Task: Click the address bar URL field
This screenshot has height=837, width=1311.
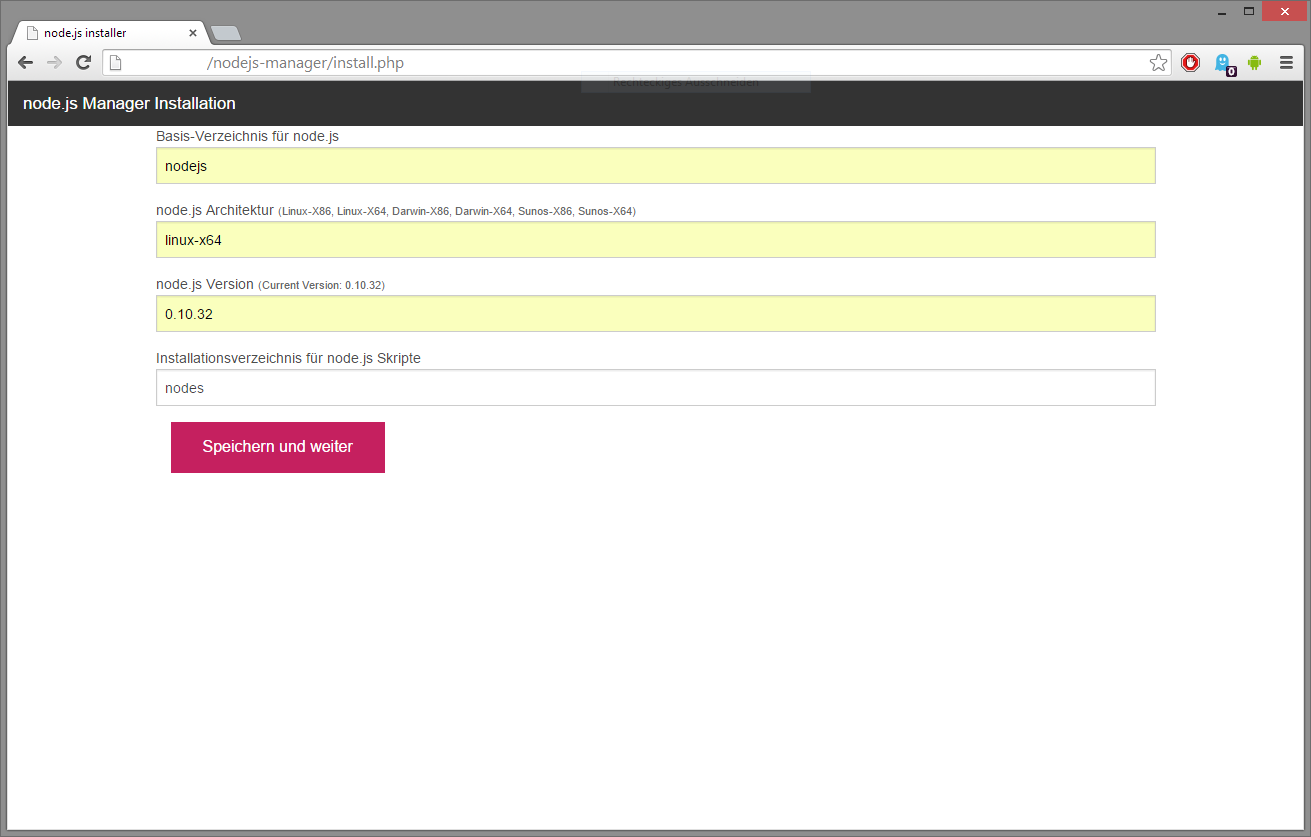Action: 636,63
